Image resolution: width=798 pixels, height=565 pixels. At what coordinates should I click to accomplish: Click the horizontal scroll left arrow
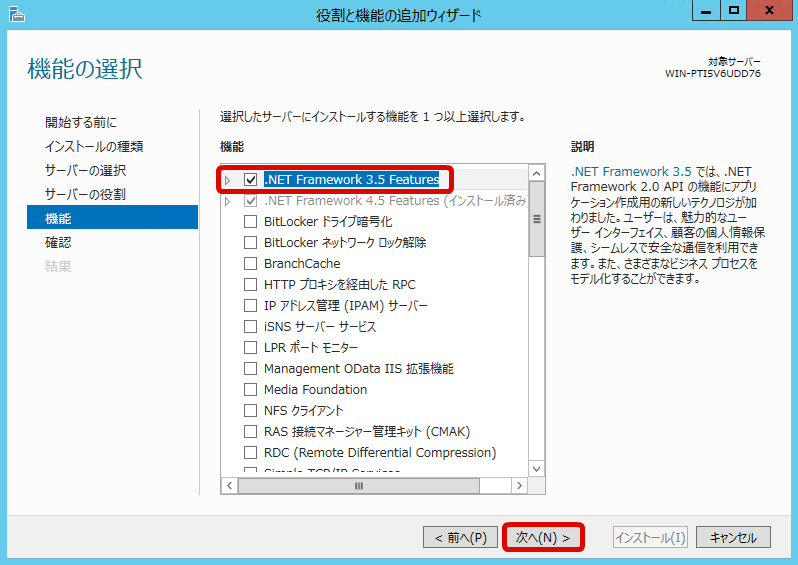click(230, 486)
